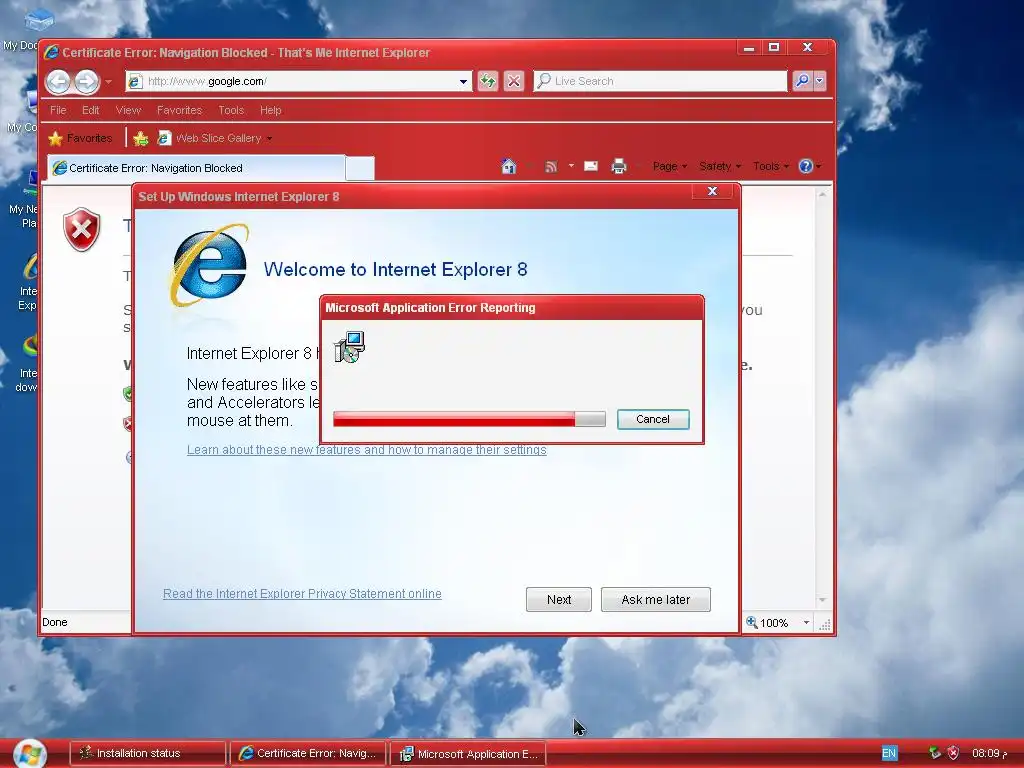Screen dimensions: 1024x768
Task: Click the network tray icon
Action: [x=935, y=753]
